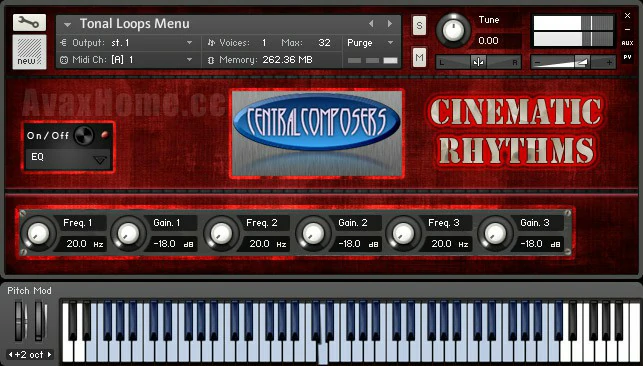Click the Tune knob
643x366 pixels.
tap(453, 30)
